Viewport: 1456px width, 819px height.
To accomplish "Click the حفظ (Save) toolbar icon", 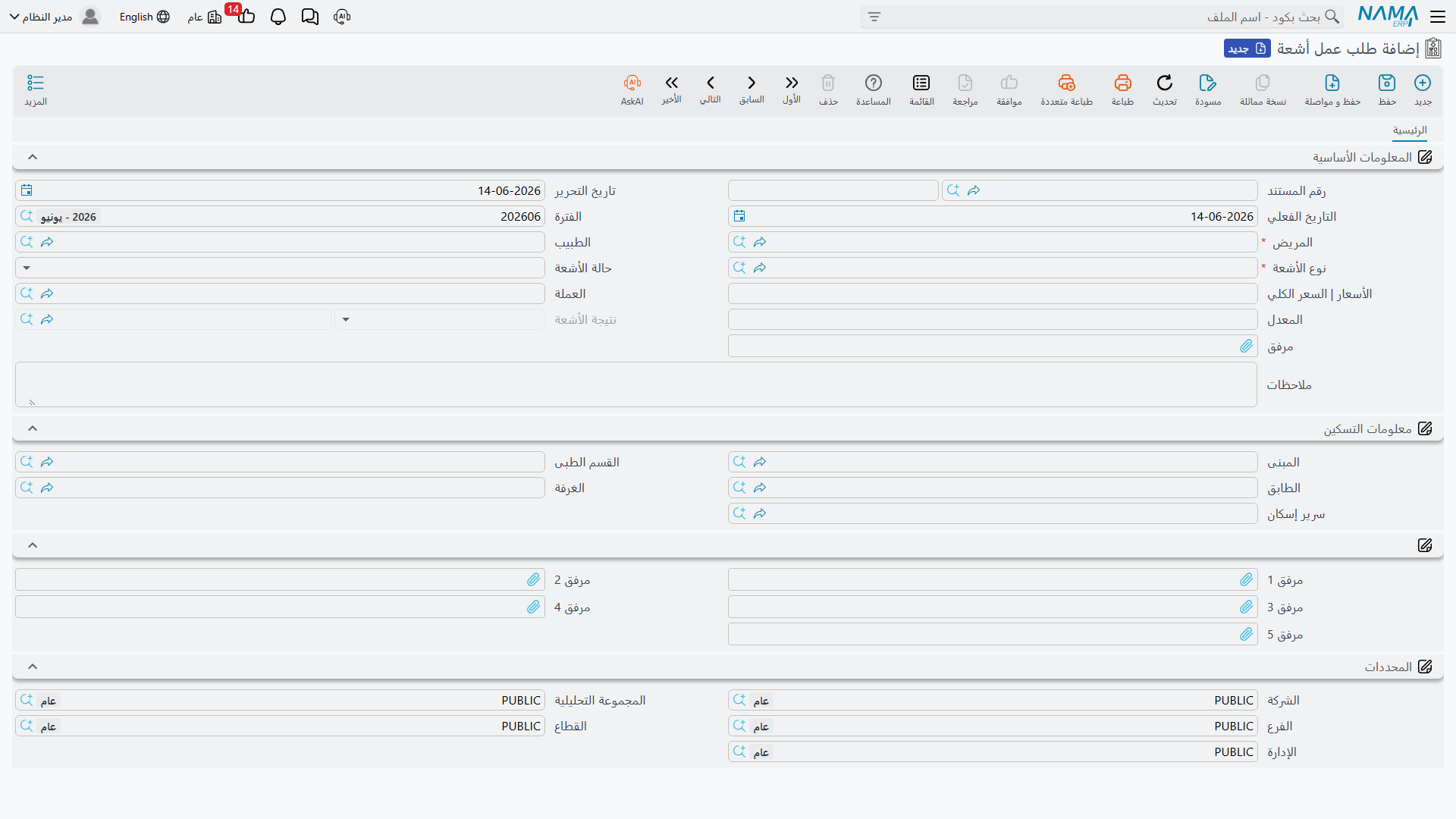I will click(x=1387, y=83).
